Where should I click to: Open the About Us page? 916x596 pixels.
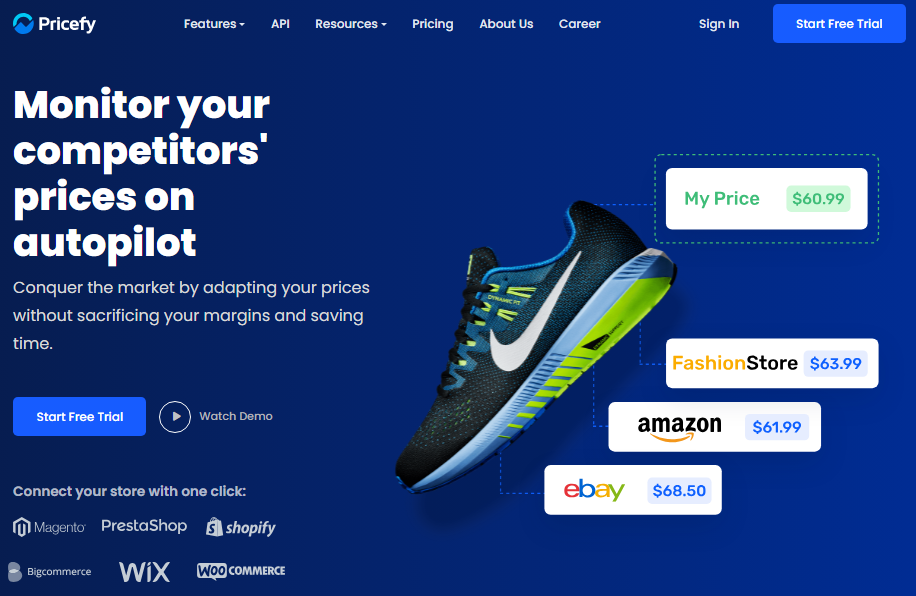pos(506,24)
